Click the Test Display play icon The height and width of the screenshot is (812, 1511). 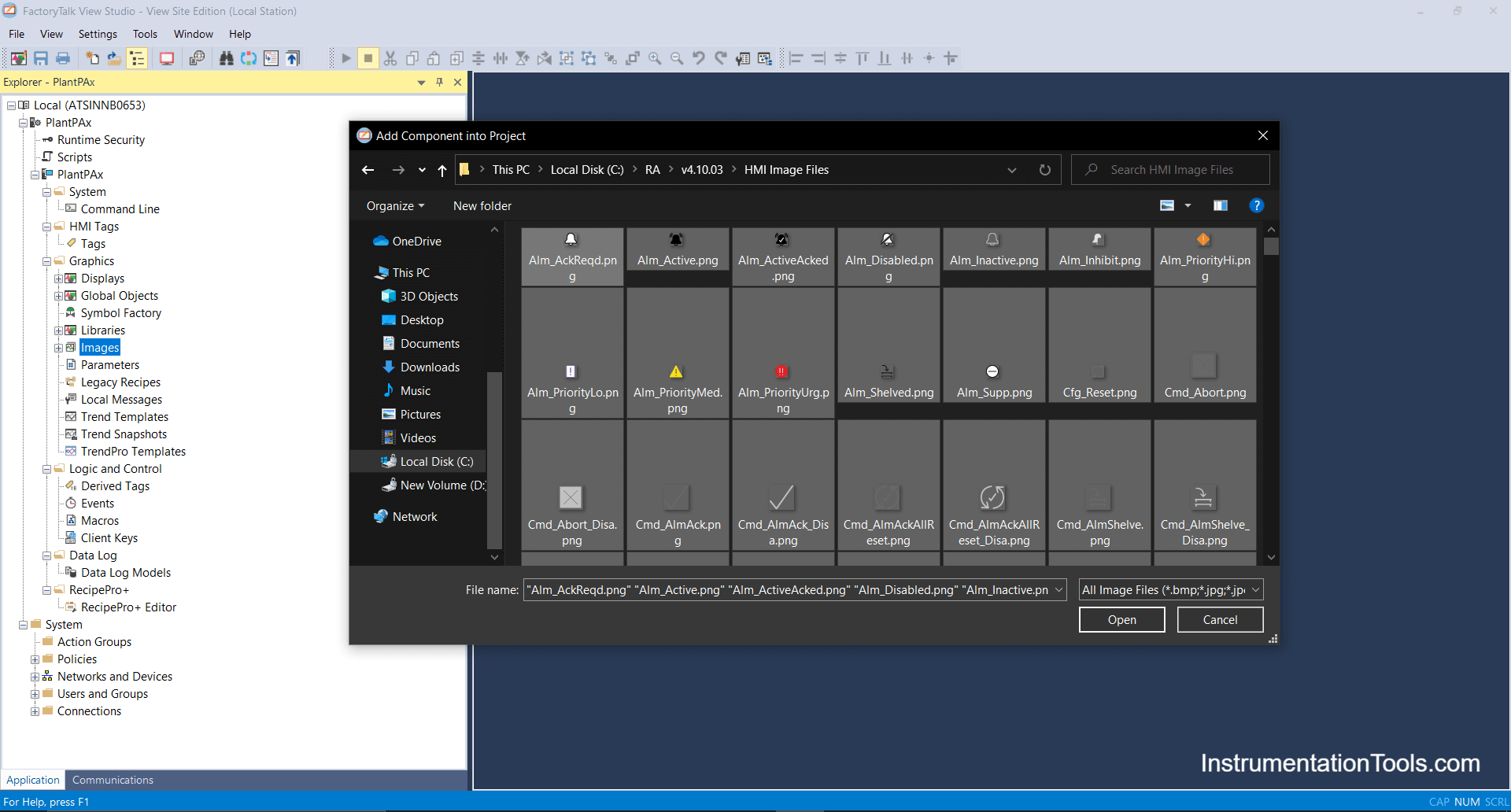[x=346, y=58]
